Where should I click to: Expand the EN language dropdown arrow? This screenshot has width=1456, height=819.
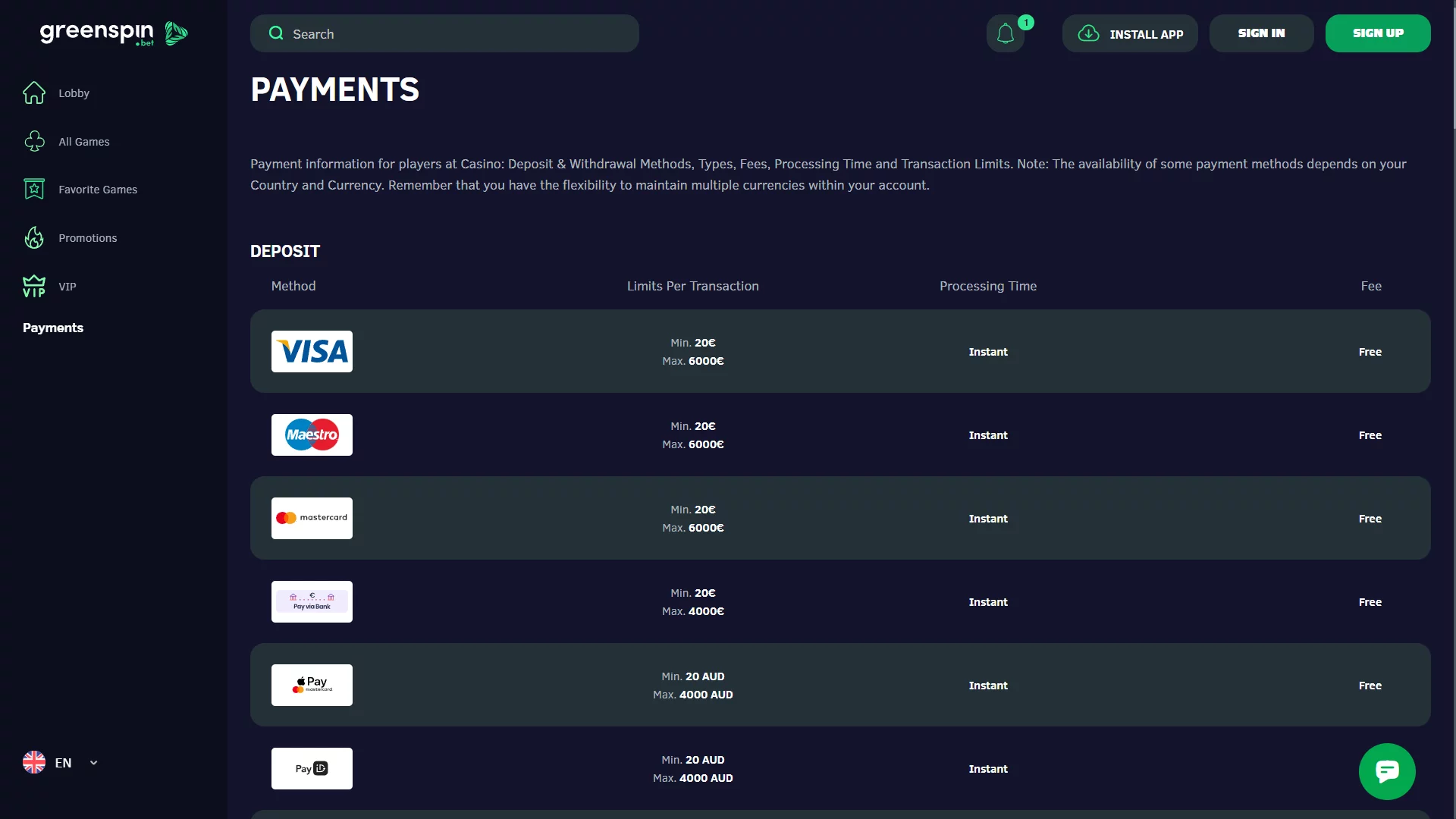point(93,763)
